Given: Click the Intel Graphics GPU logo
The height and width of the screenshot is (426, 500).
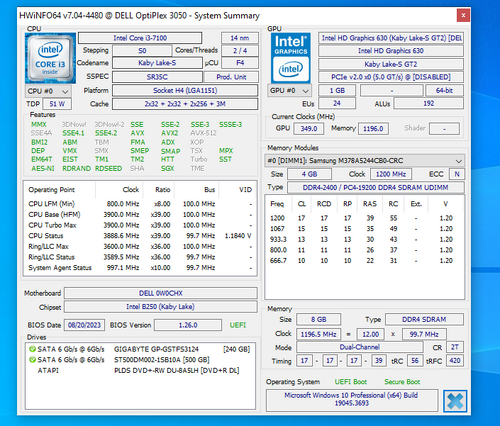Looking at the screenshot, I should click(291, 58).
